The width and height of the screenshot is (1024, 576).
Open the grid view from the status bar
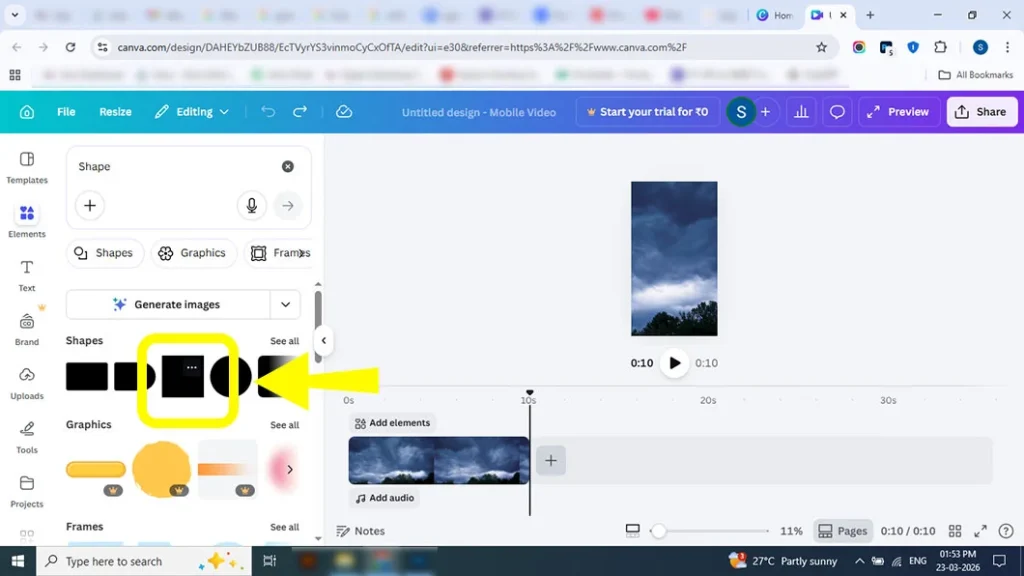(955, 531)
